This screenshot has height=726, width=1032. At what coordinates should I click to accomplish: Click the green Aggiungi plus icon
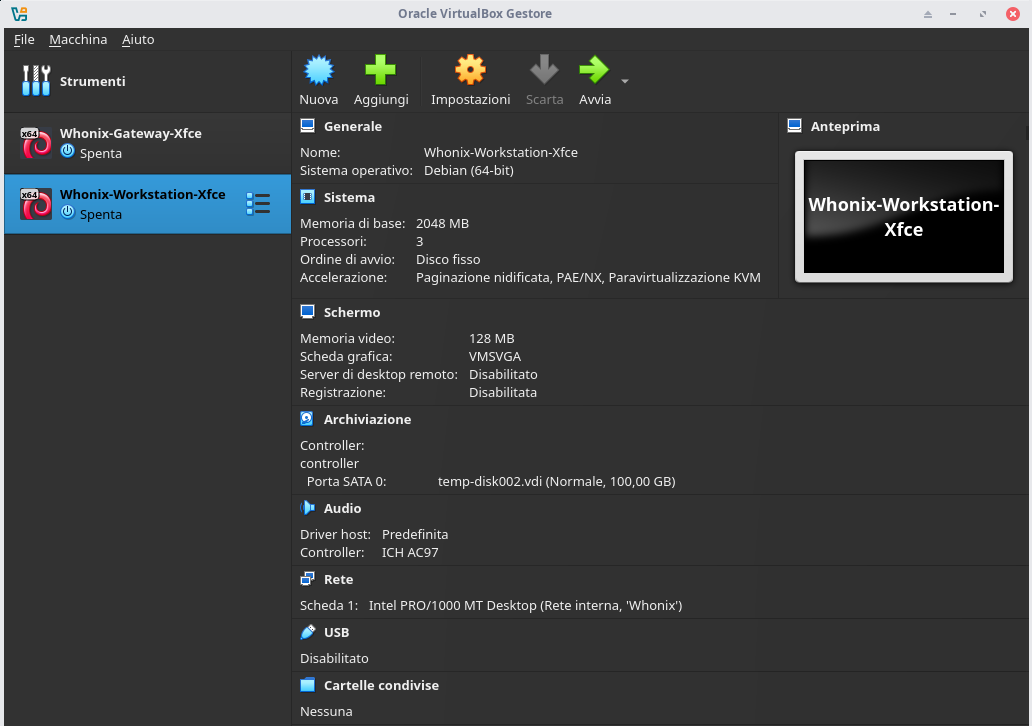(x=380, y=70)
